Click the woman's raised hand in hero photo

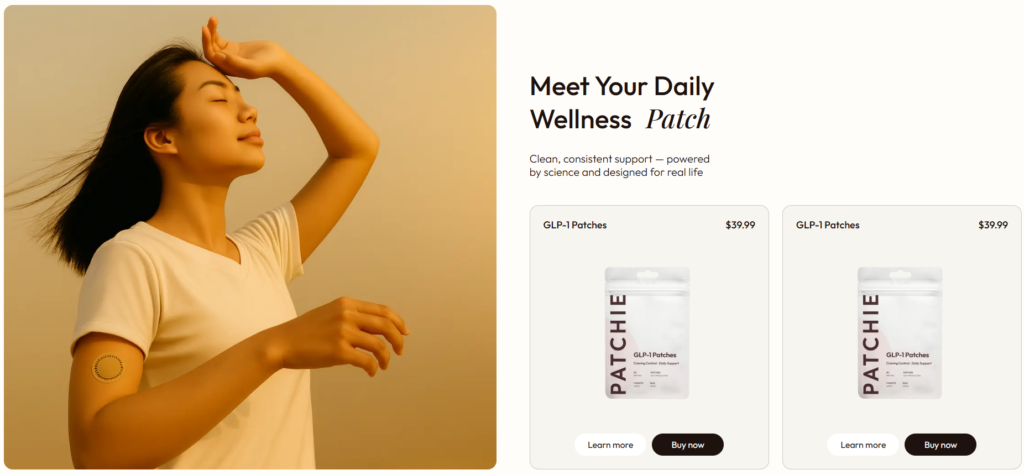[235, 51]
